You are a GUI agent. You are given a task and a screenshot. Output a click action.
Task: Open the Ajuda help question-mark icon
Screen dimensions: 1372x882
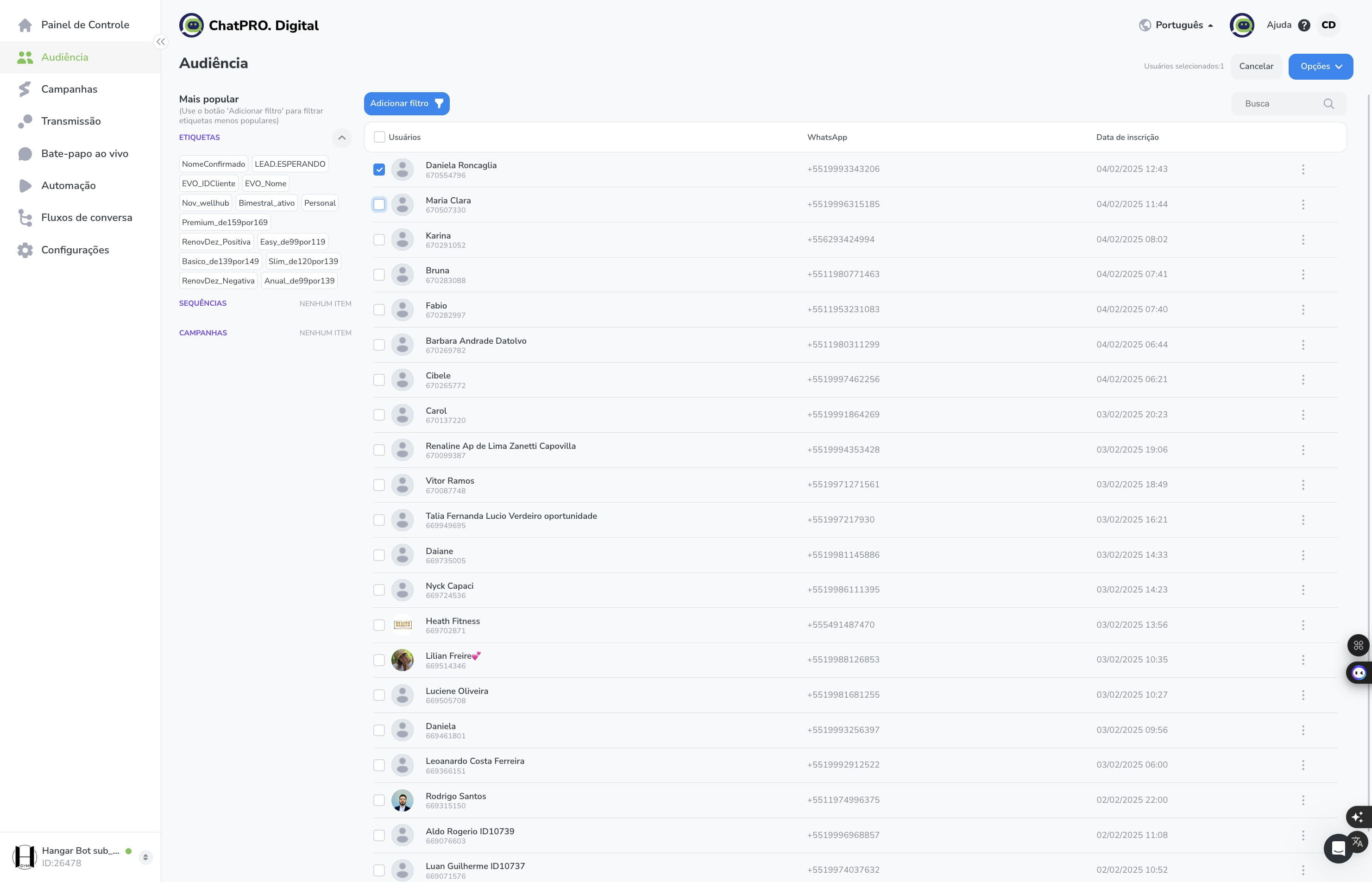pyautogui.click(x=1304, y=25)
